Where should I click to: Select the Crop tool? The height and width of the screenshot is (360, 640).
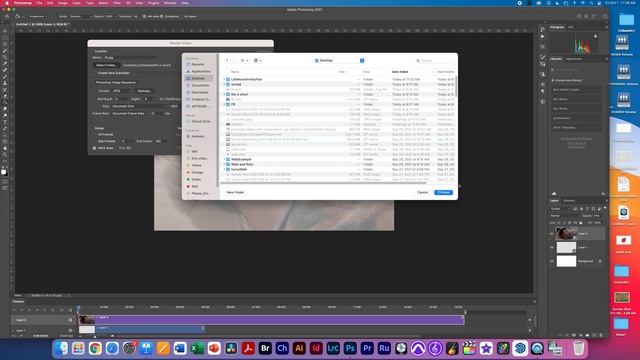pos(5,57)
